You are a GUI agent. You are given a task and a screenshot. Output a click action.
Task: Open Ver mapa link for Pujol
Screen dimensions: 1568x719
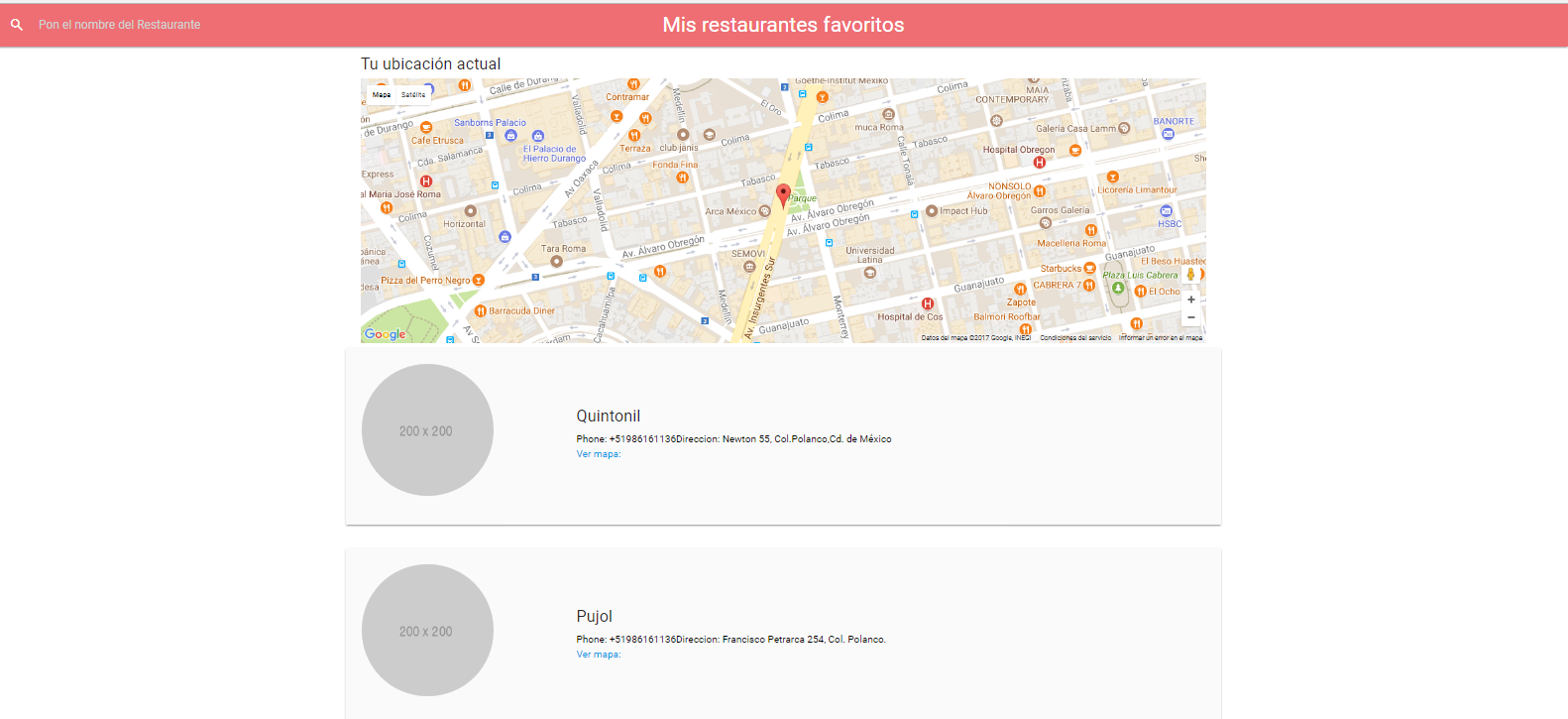pos(598,655)
